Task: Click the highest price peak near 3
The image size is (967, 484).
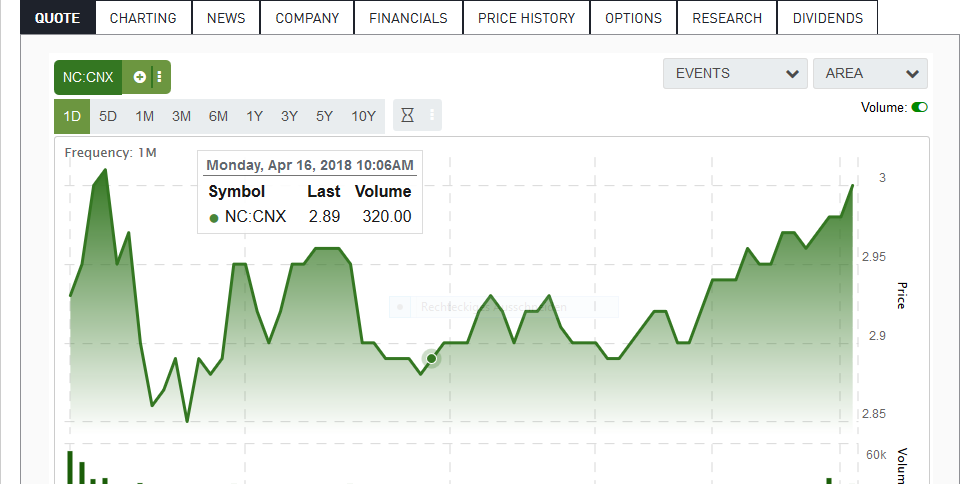Action: [102, 172]
